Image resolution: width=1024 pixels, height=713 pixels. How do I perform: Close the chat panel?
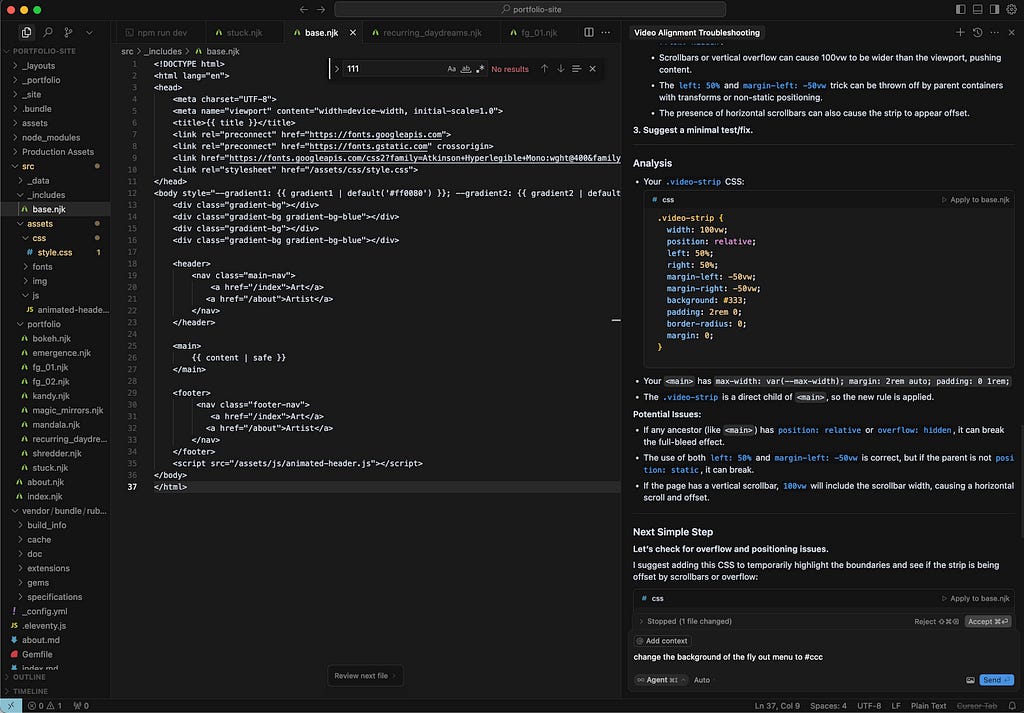[1012, 32]
